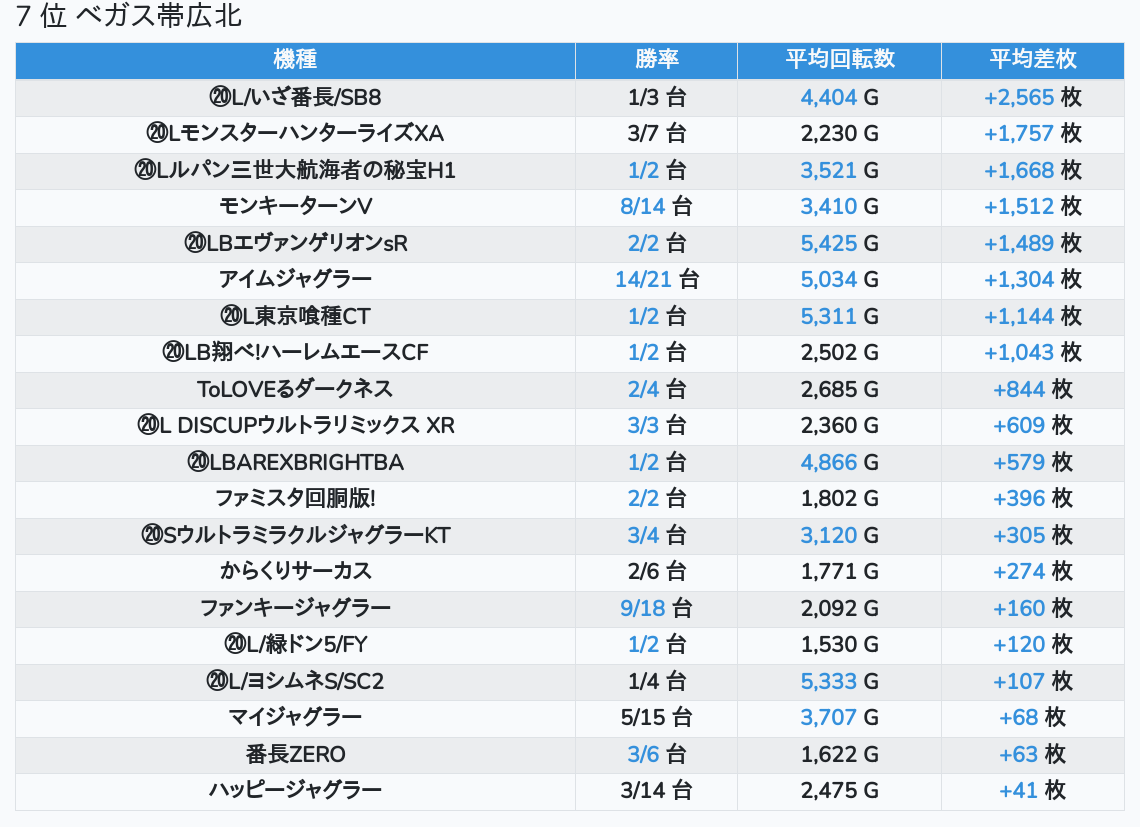Click the 1/4 台 win rate cell
The image size is (1140, 827).
point(657,682)
